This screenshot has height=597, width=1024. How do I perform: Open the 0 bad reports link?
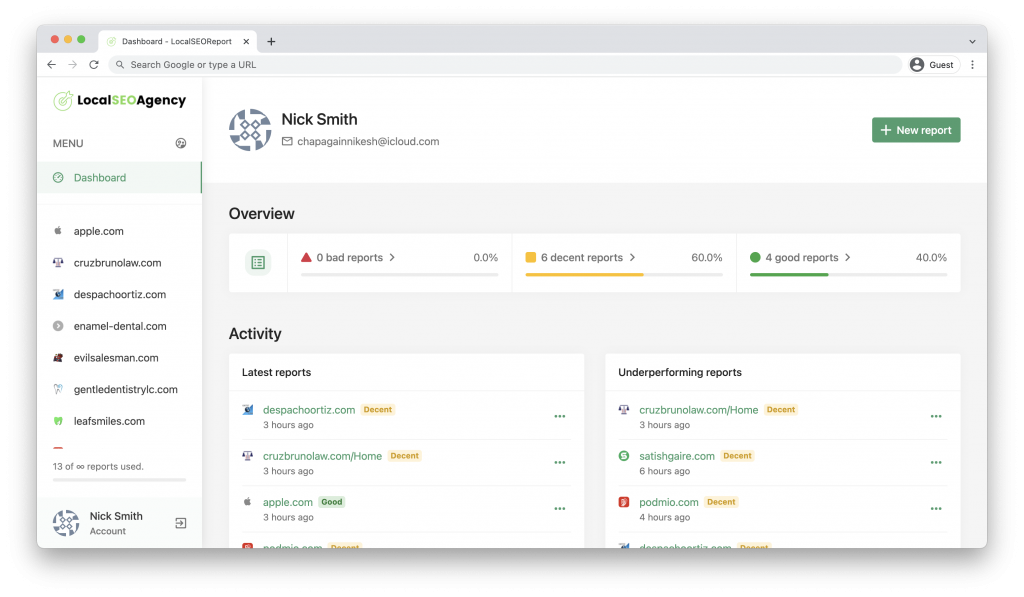coord(349,257)
